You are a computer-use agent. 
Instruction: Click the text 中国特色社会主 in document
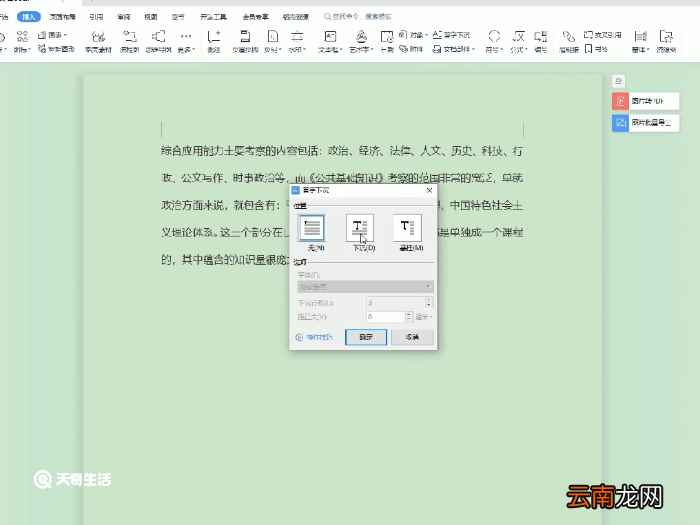[486, 205]
